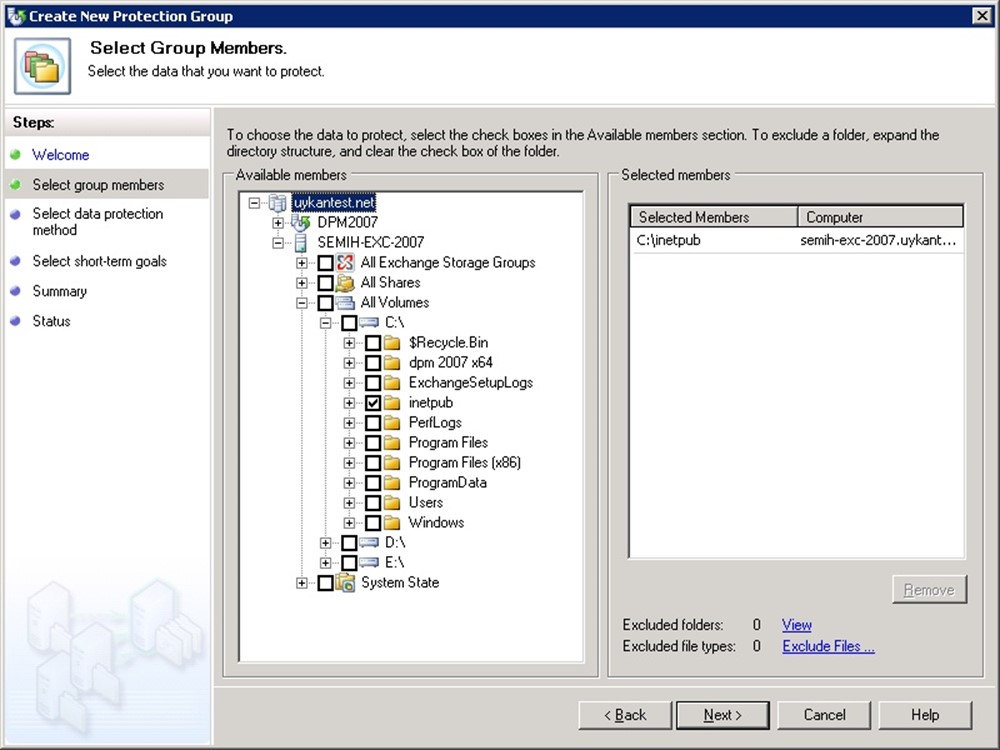Uncheck the inetpub folder checkbox
1000x750 pixels.
point(373,402)
